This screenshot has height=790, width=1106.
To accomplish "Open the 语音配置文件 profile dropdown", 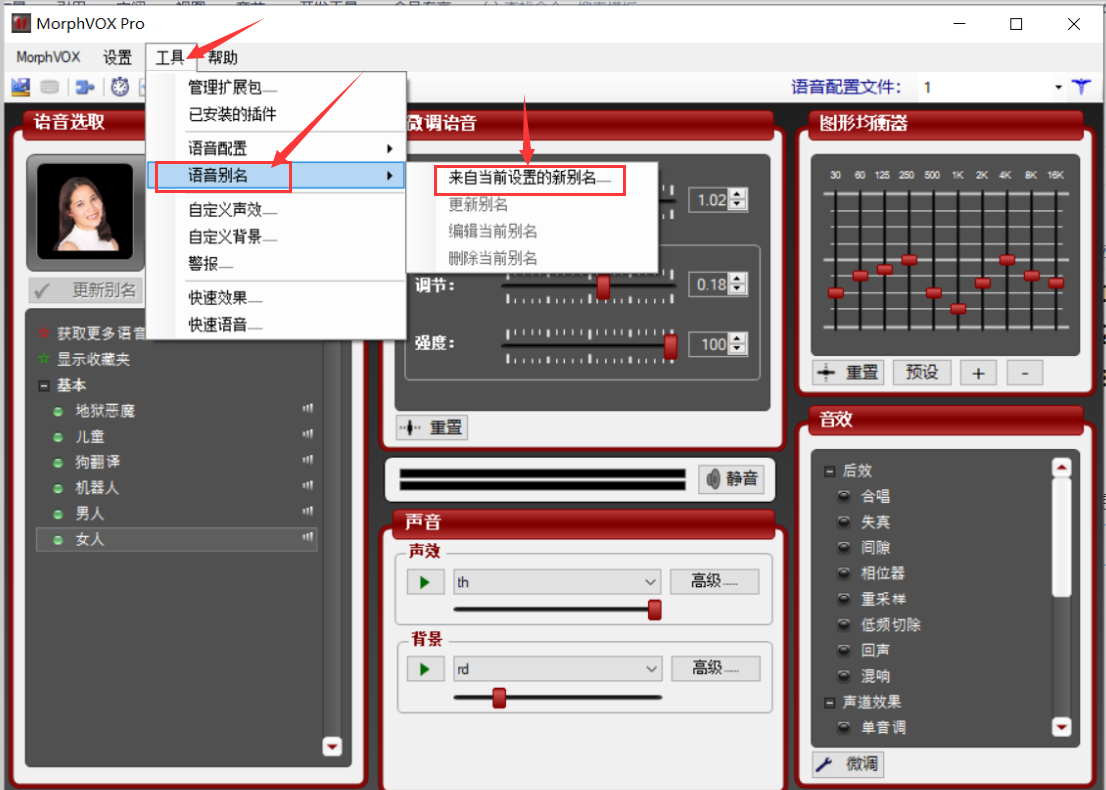I will point(1058,87).
